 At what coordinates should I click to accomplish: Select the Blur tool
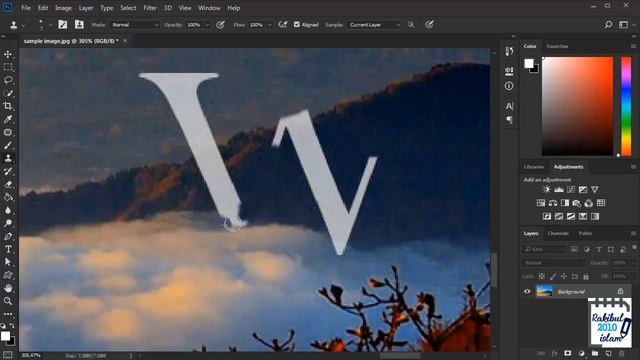pos(8,211)
